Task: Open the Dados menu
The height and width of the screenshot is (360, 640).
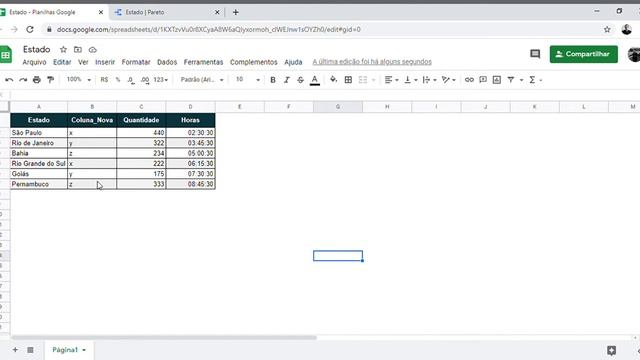Action: (167, 62)
